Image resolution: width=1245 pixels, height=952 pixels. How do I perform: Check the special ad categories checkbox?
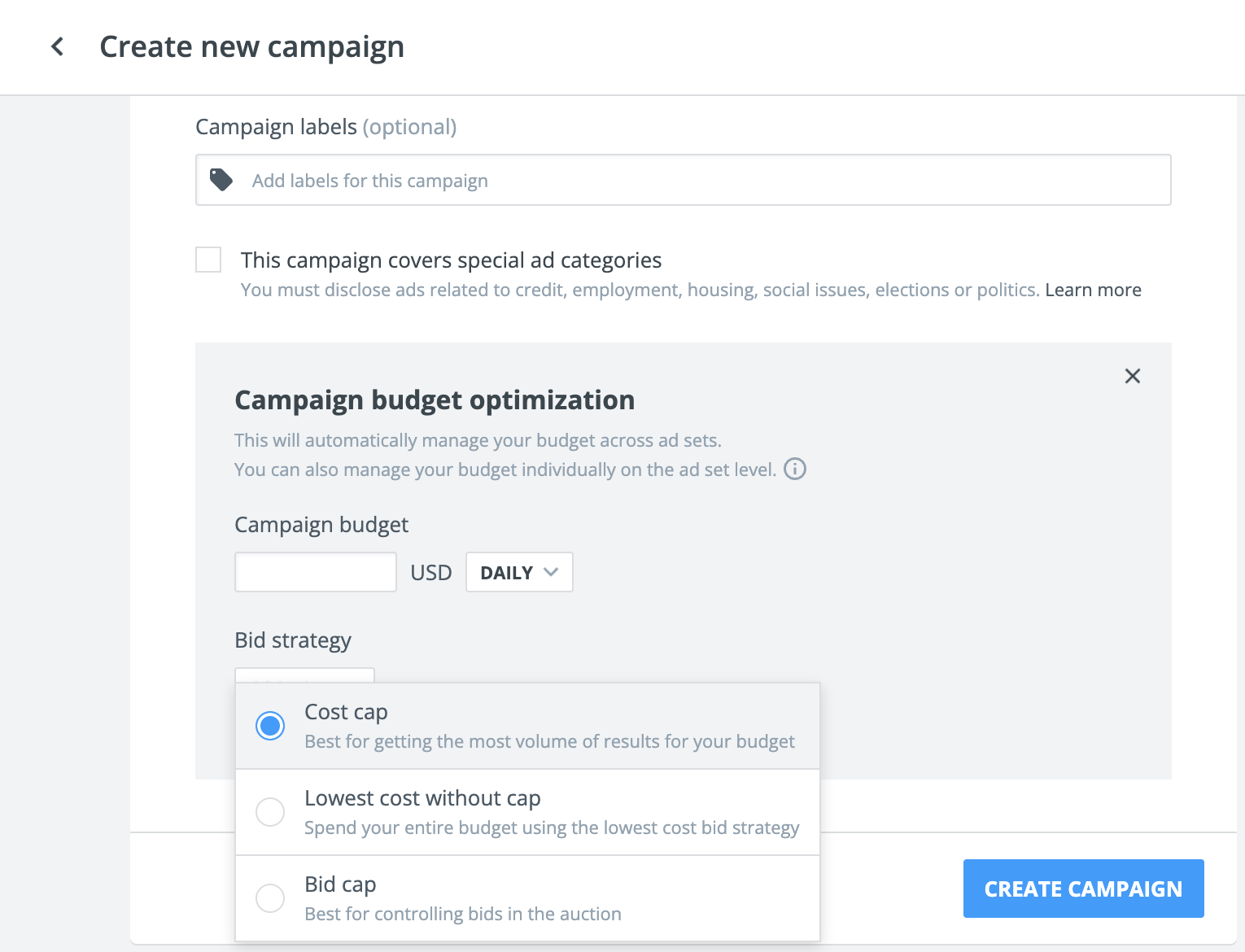tap(208, 260)
